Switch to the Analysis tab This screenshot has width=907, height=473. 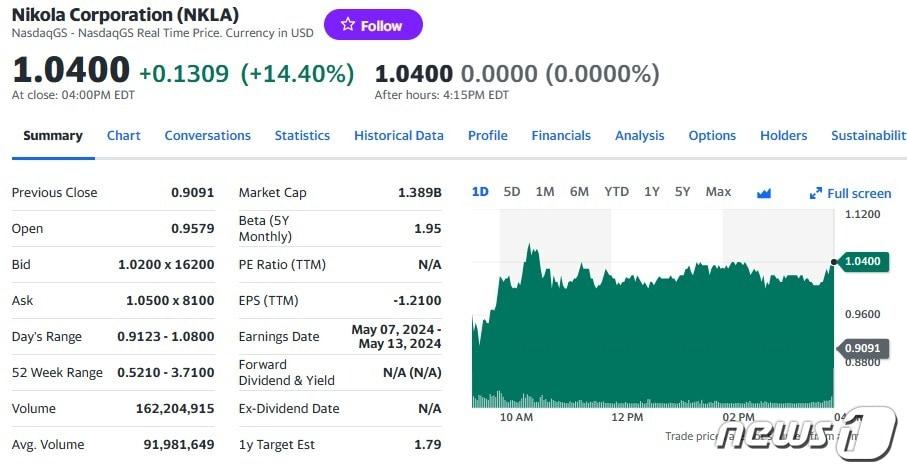point(639,135)
